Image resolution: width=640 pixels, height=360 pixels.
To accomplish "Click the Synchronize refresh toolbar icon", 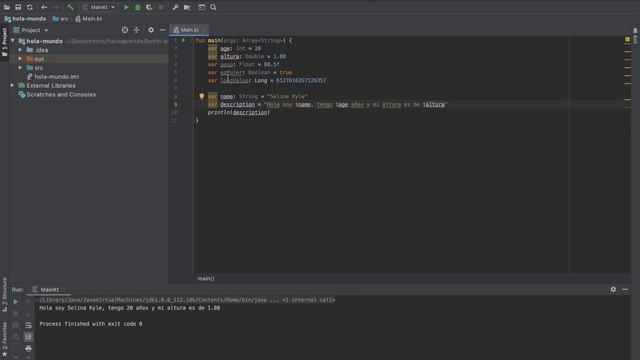I will coord(30,7).
